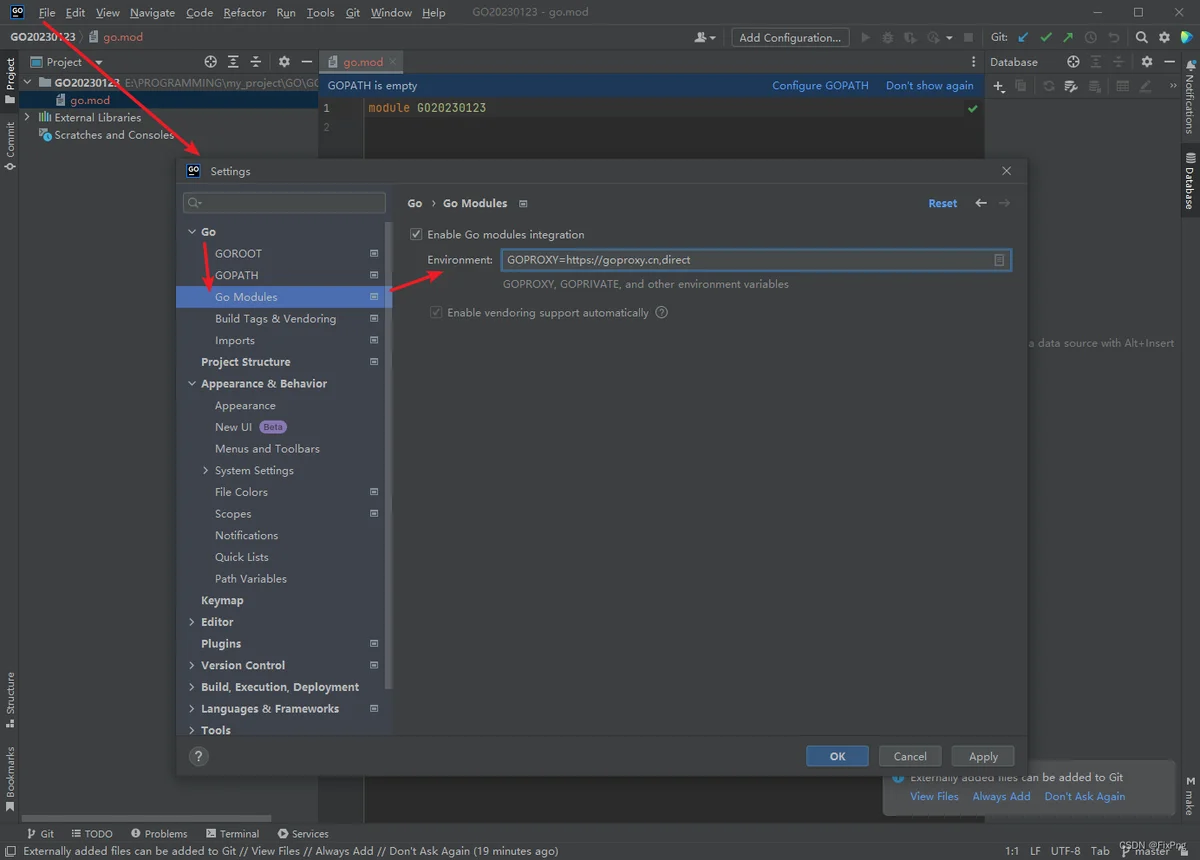Open editor tabs more-options three dots
Image resolution: width=1200 pixels, height=860 pixels.
point(973,62)
